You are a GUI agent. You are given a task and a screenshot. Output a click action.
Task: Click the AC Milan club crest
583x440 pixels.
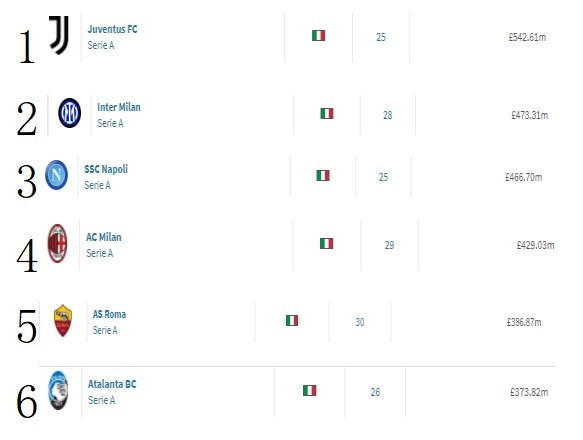coord(57,244)
